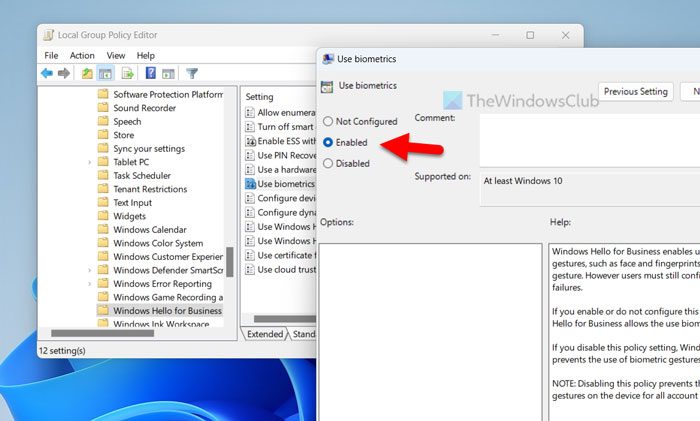Select the Enabled radio button
Image resolution: width=700 pixels, height=421 pixels.
[328, 142]
